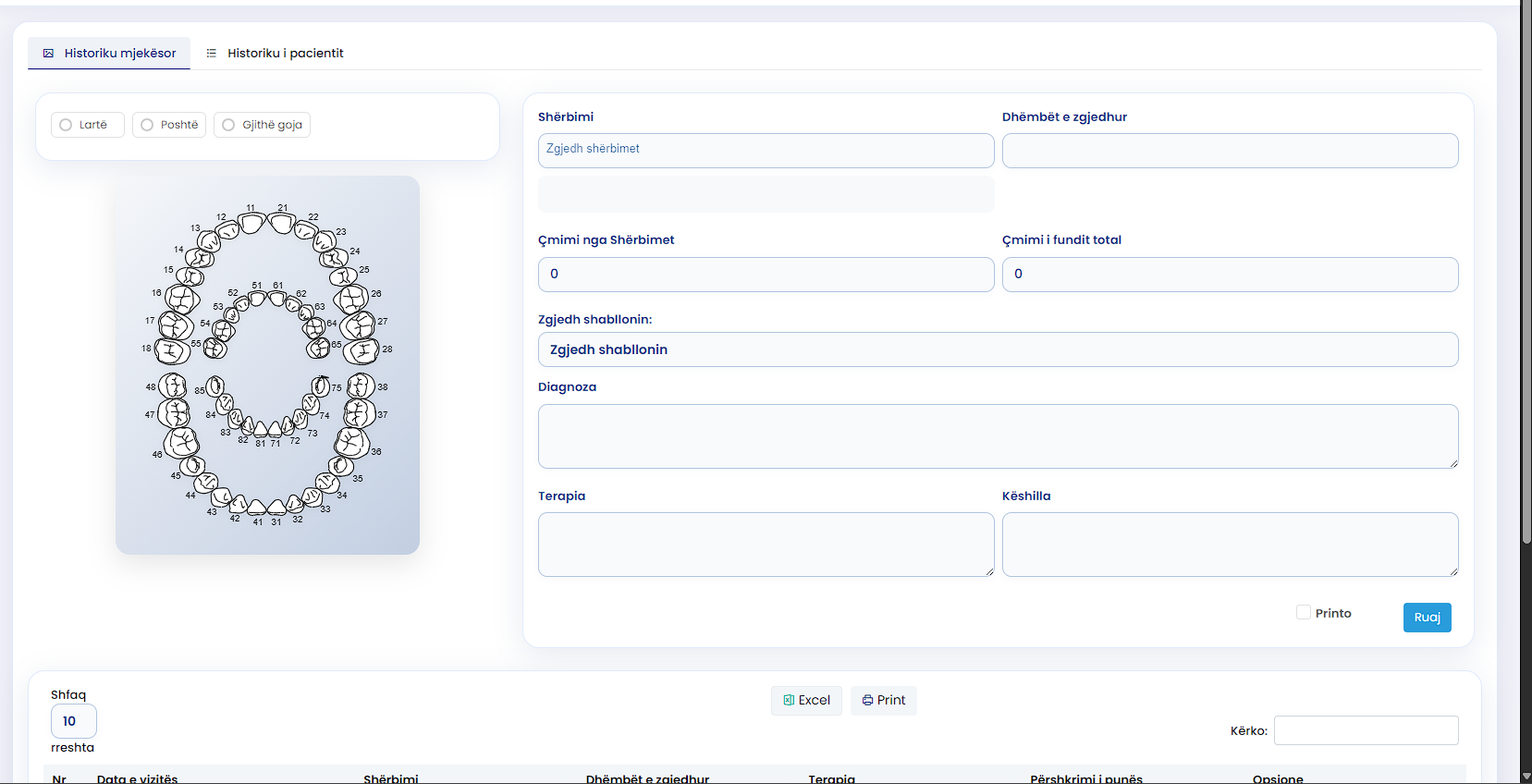
Task: Open the Zgjedh shërbimet service dropdown
Action: point(766,150)
